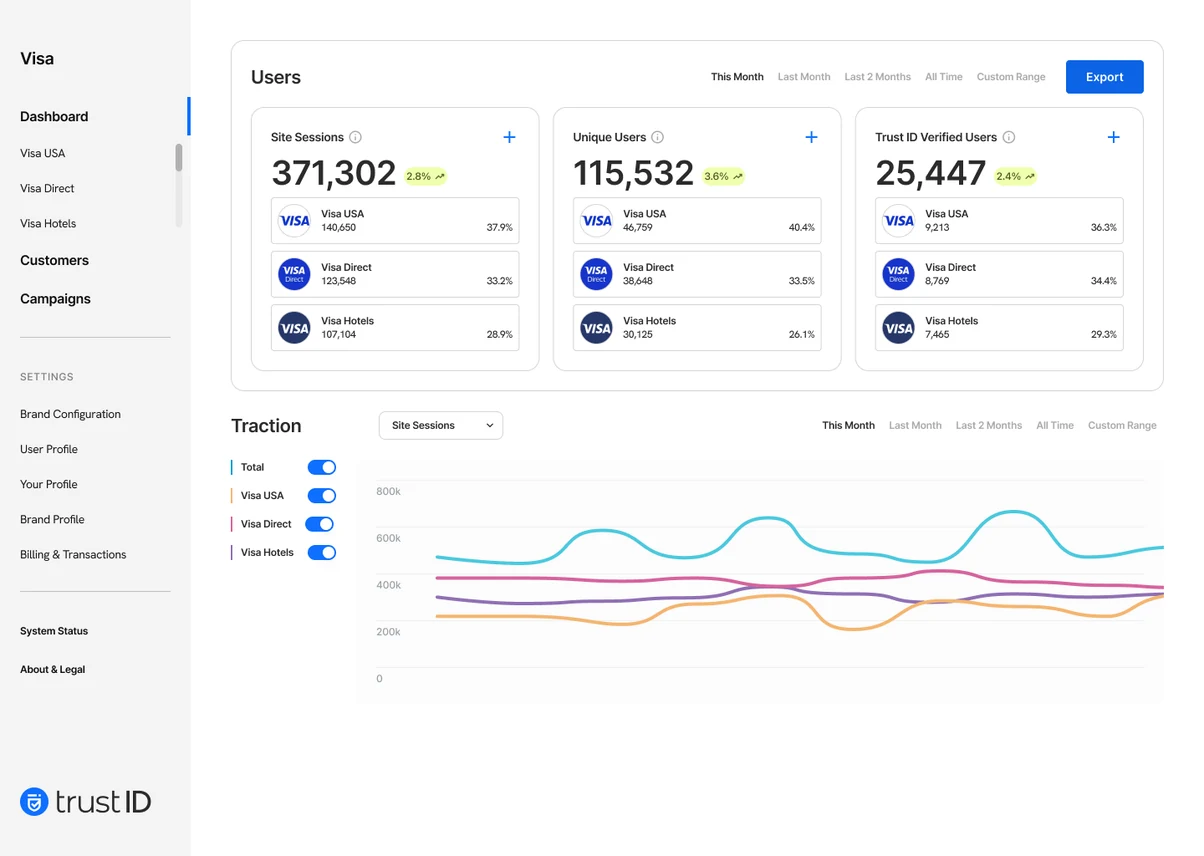Click the plus icon on Site Sessions card
Screen dimensions: 1204x856
(509, 137)
